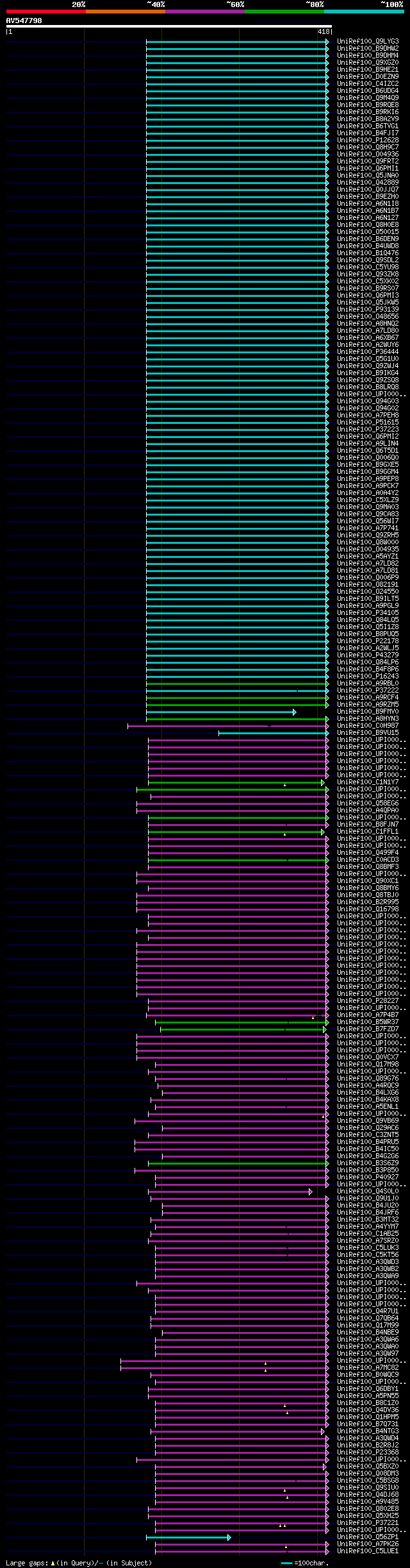Select the UniRef100_P28227 label

(x=368, y=1001)
